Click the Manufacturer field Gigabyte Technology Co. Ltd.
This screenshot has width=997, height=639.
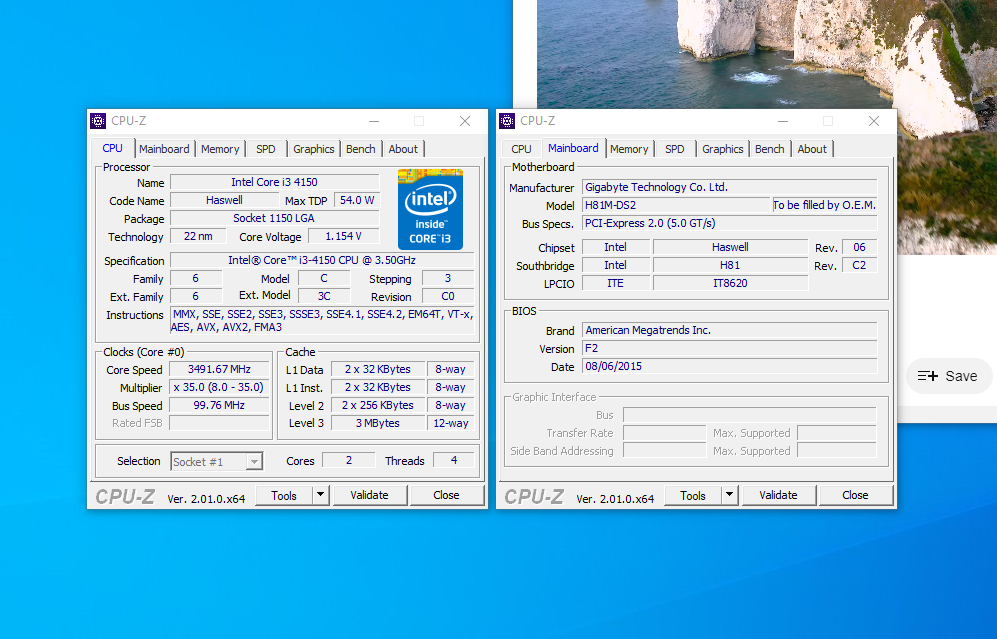729,188
